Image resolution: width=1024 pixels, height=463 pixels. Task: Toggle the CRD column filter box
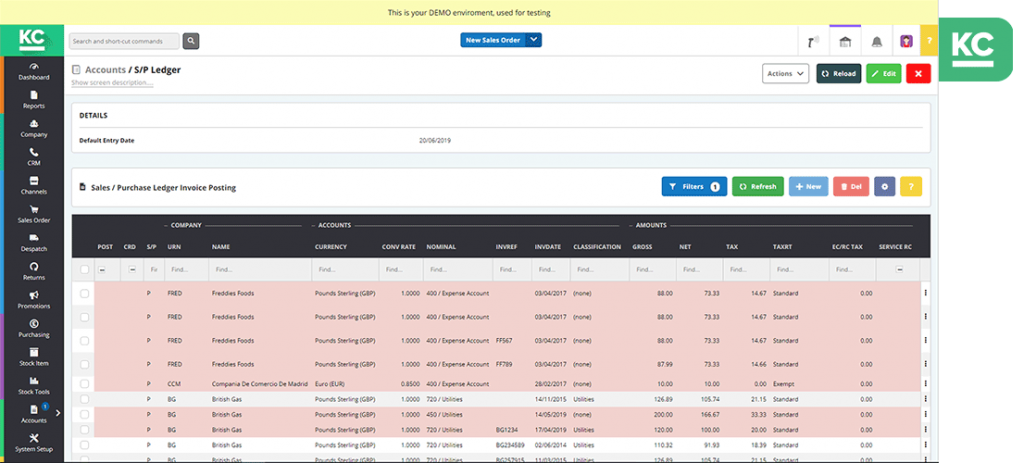[132, 269]
